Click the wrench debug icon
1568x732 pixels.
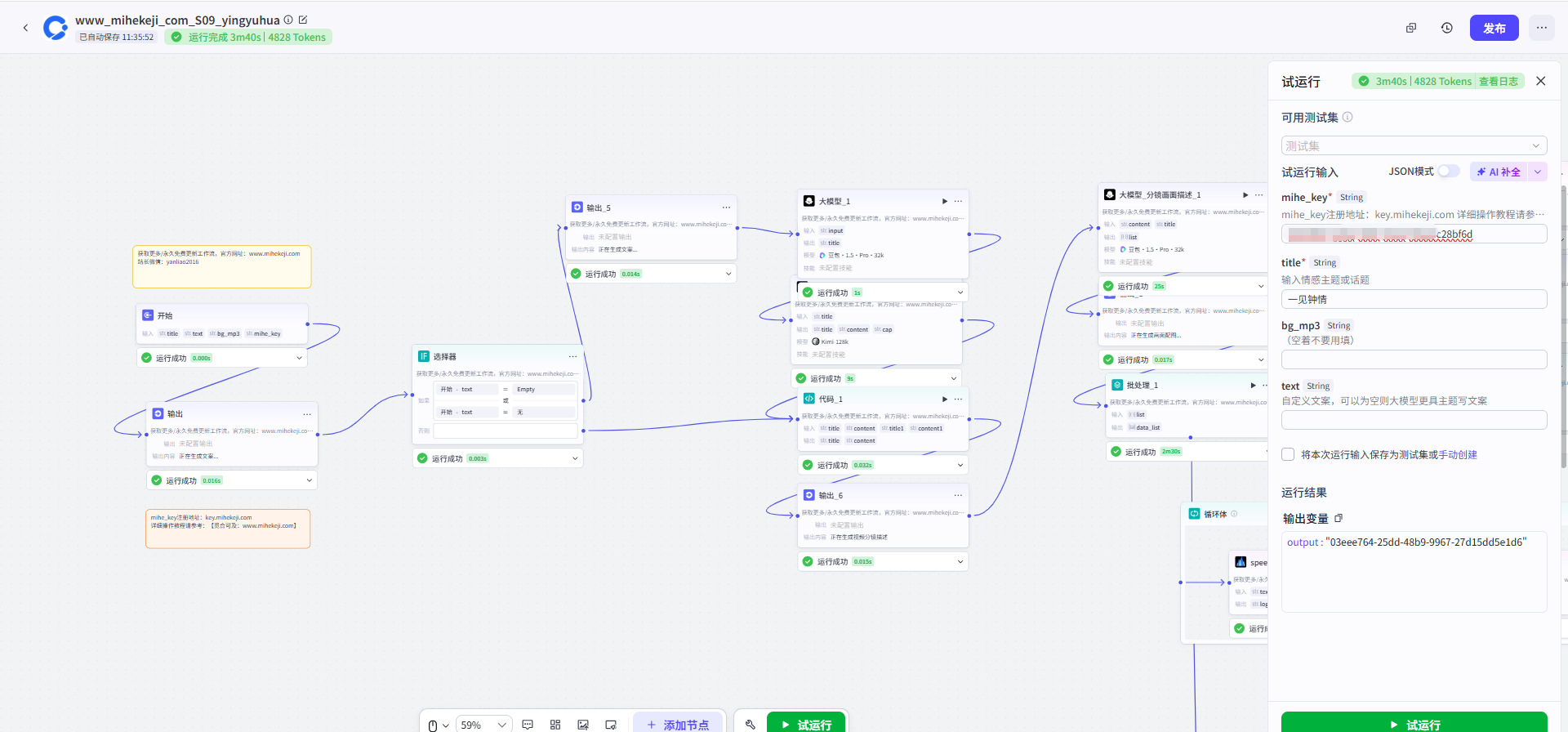(751, 725)
